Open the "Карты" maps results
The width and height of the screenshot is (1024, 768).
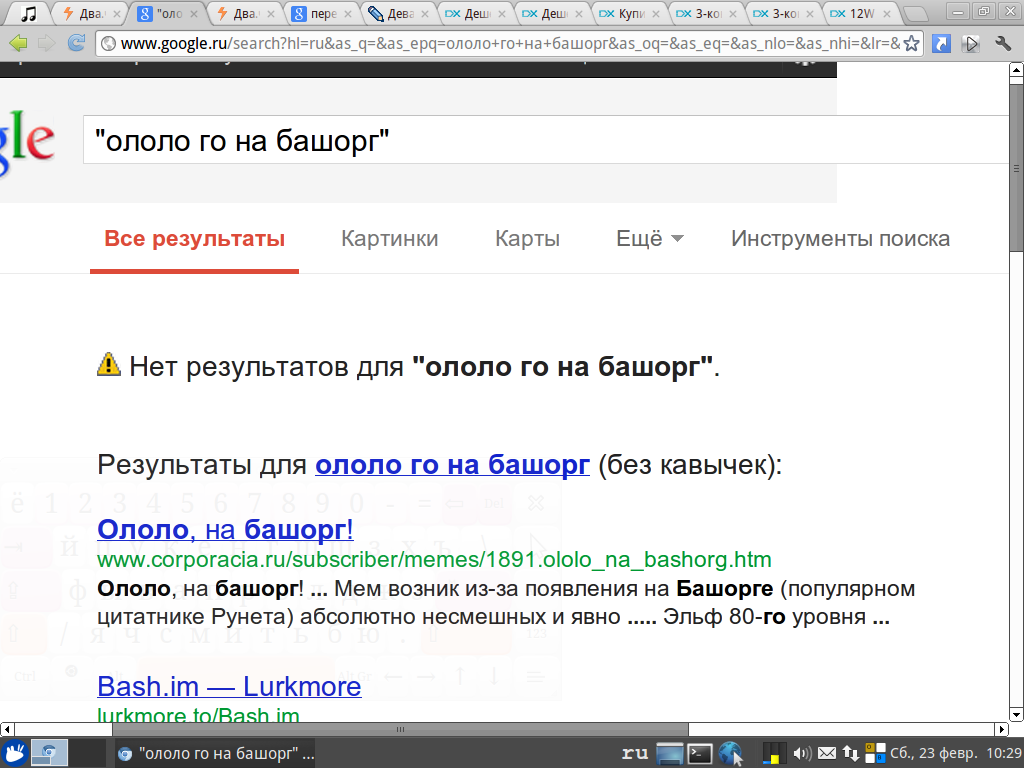click(x=528, y=239)
